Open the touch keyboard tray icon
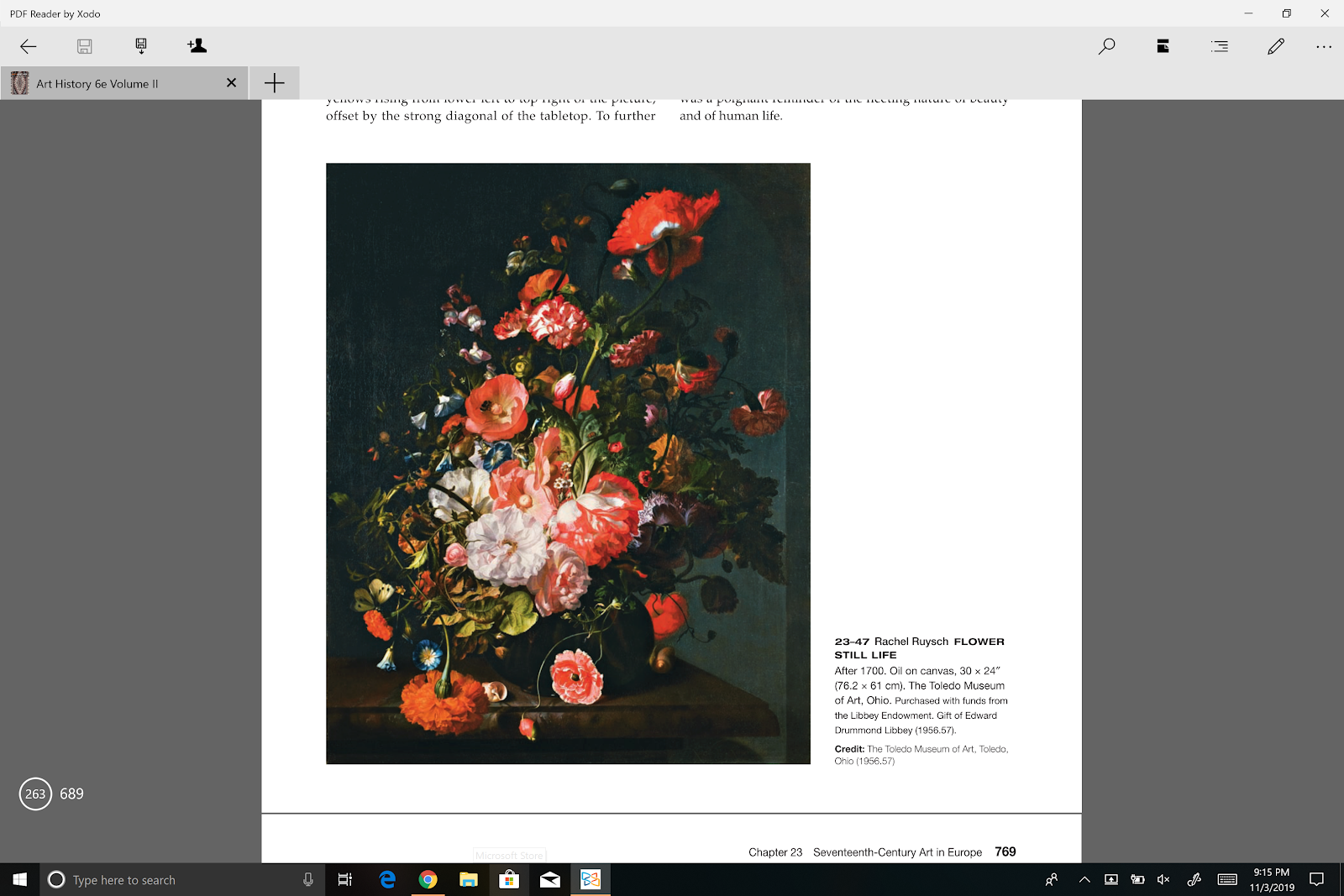This screenshot has width=1344, height=896. coord(1227,879)
